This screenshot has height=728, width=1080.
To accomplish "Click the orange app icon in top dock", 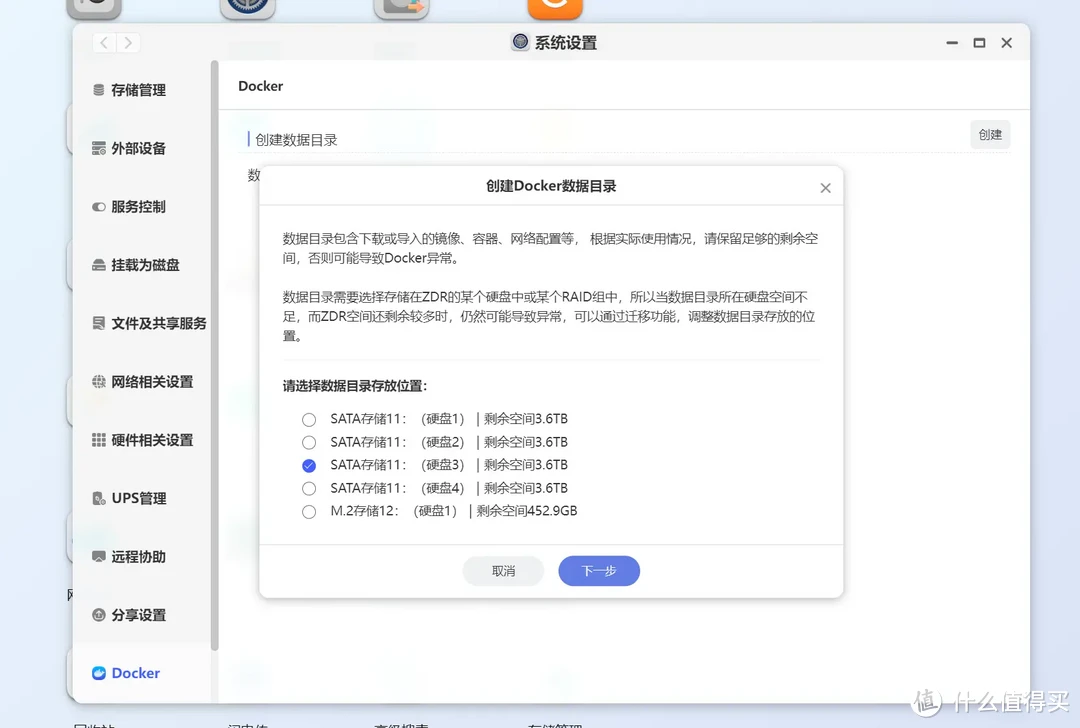I will [555, 6].
